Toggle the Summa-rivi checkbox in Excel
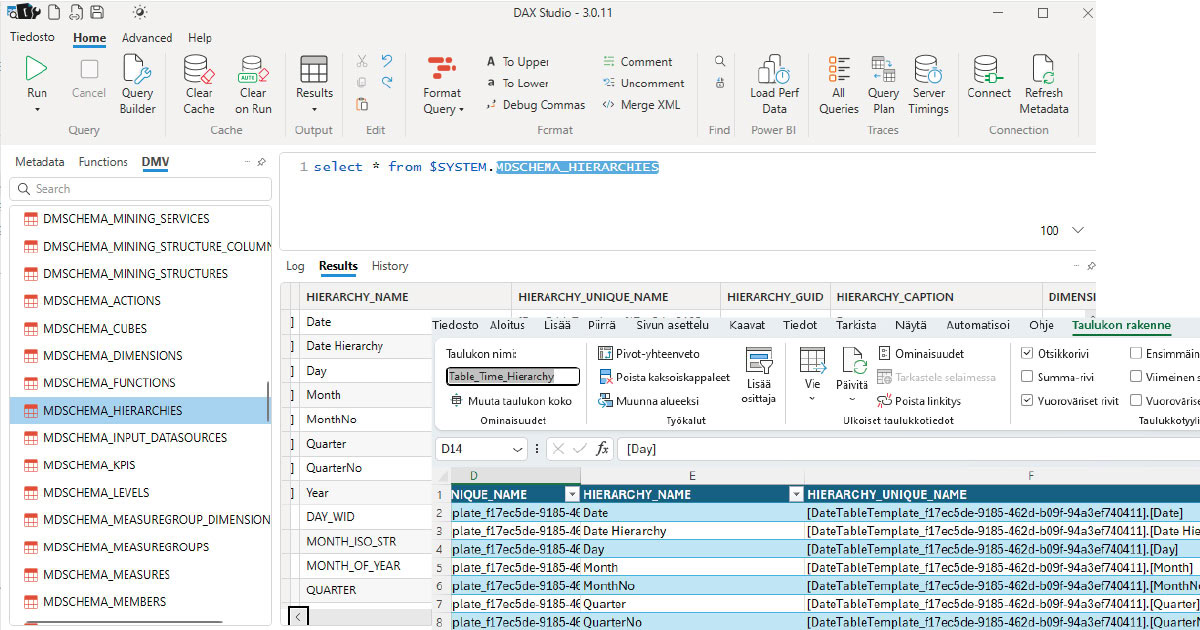This screenshot has width=1200, height=630. (x=1028, y=377)
